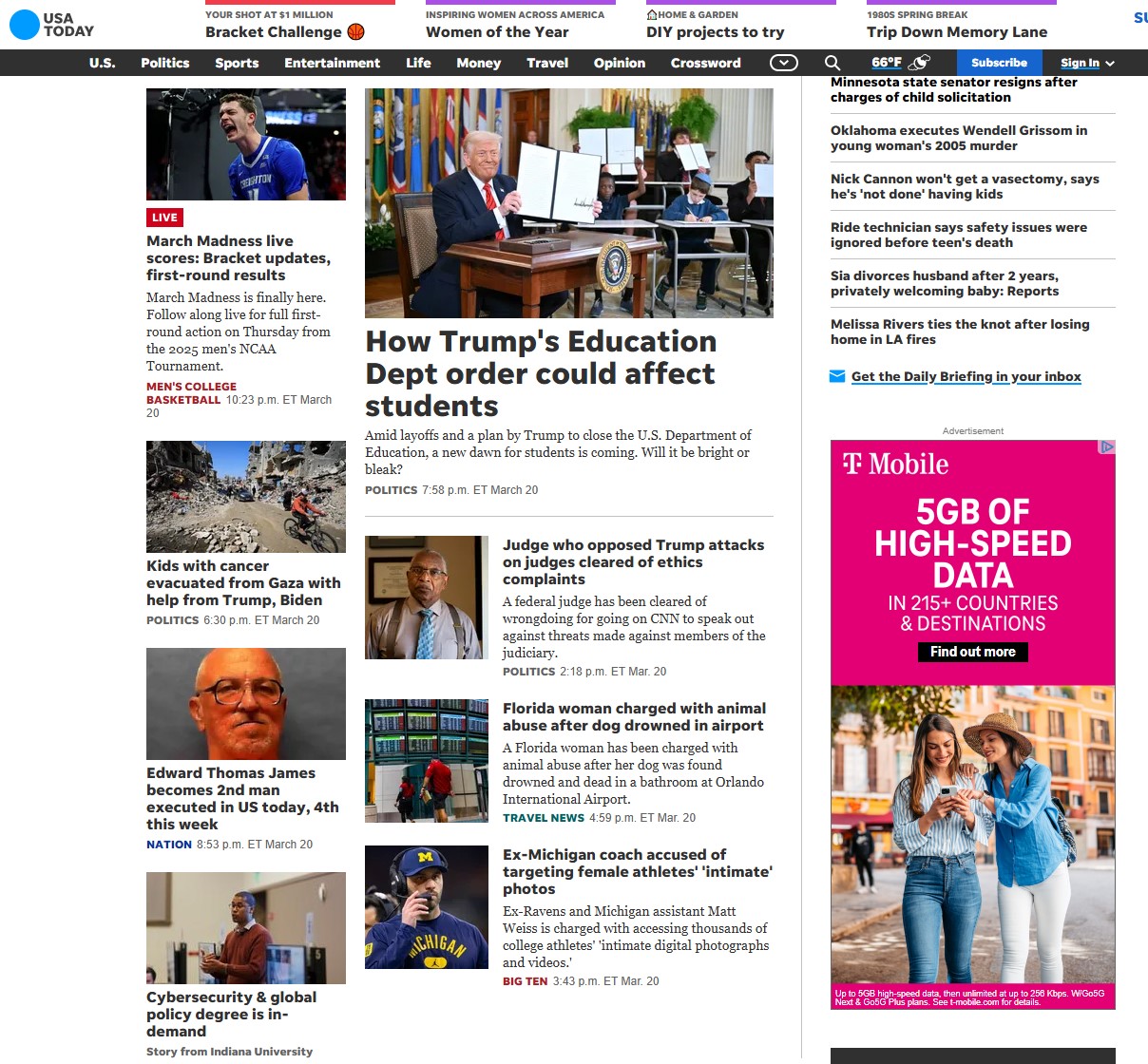This screenshot has width=1148, height=1064.
Task: Click the Michigan coach headset thumbnail
Action: coord(427,907)
